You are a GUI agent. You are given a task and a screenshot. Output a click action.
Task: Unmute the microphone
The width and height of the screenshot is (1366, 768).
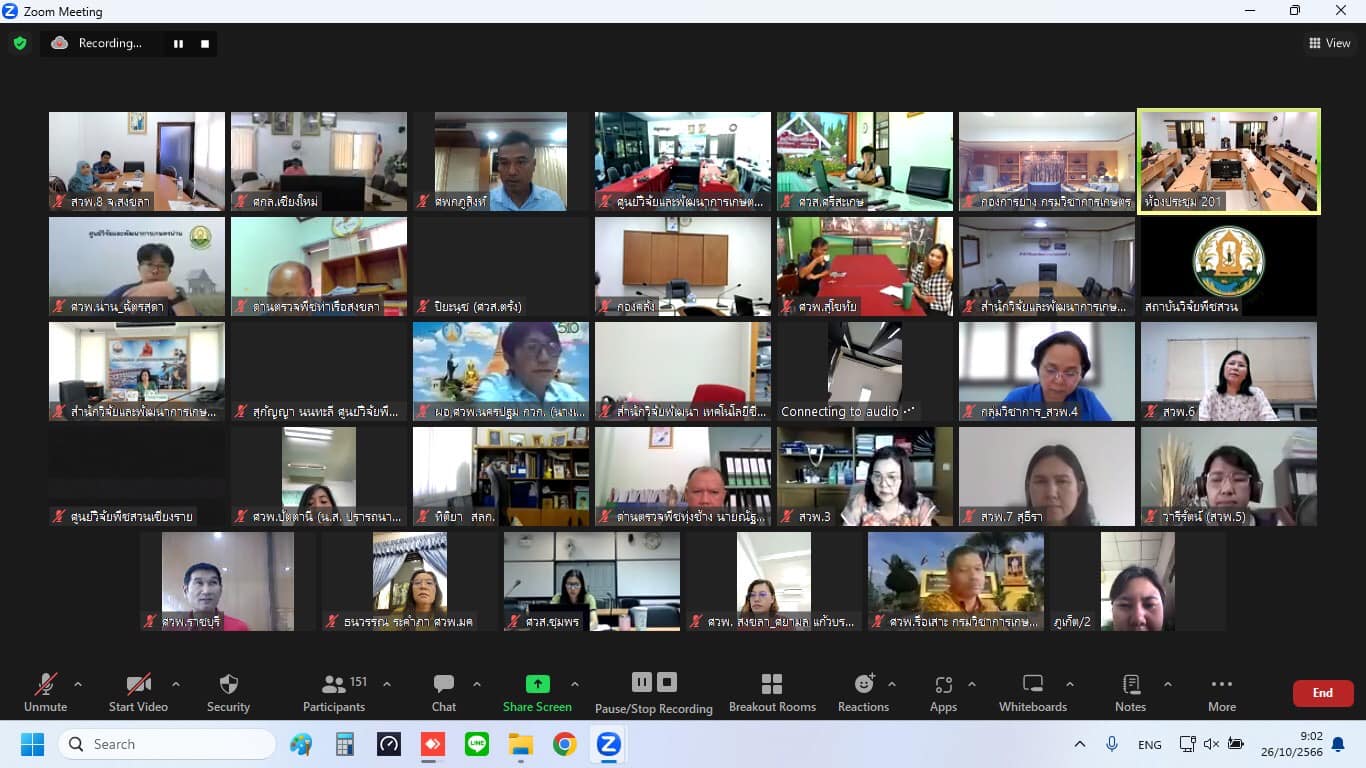point(45,685)
